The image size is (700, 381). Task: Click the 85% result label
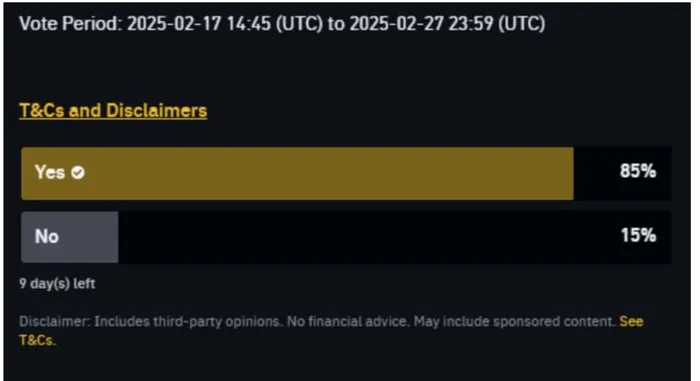[638, 171]
